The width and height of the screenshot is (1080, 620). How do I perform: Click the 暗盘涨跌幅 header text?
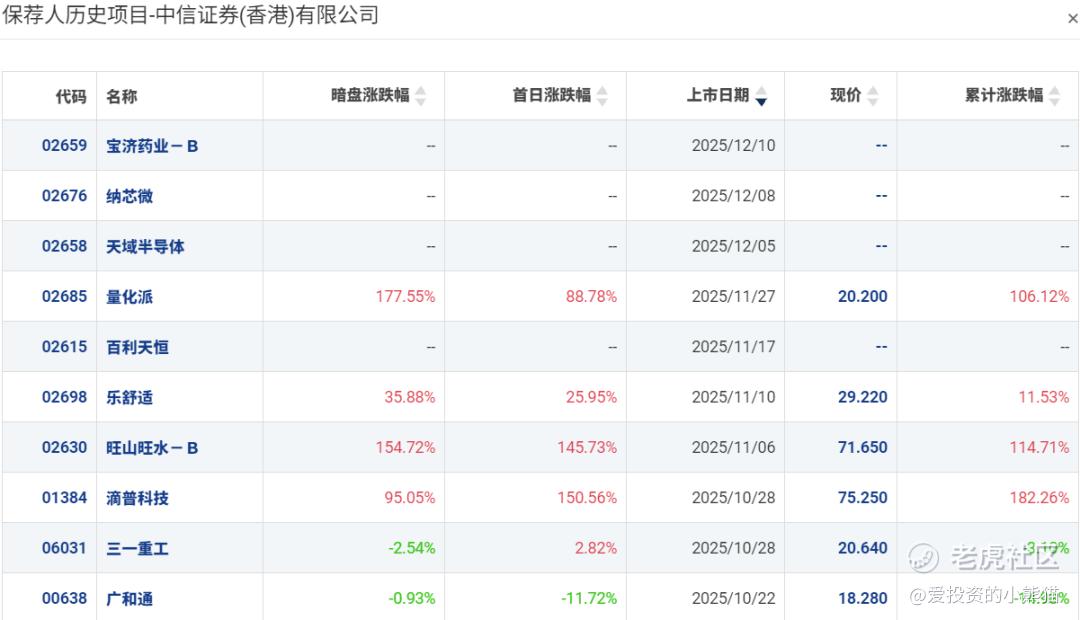tap(370, 95)
